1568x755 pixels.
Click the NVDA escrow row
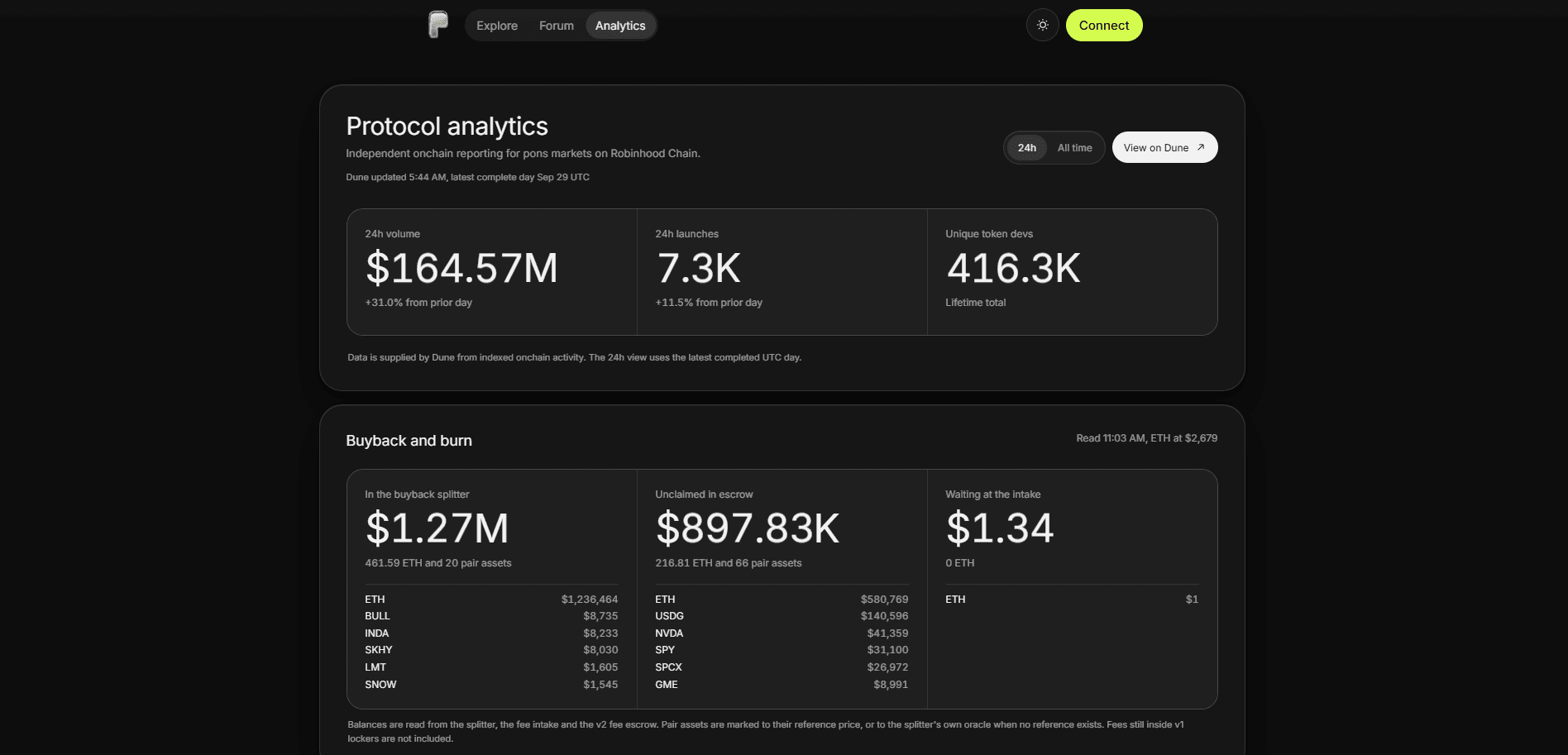(782, 633)
